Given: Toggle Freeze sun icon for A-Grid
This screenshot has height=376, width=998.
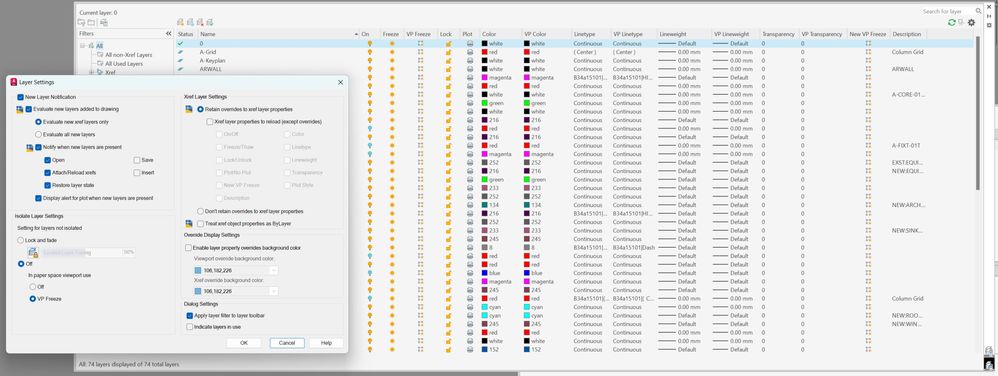Looking at the screenshot, I should coord(392,52).
